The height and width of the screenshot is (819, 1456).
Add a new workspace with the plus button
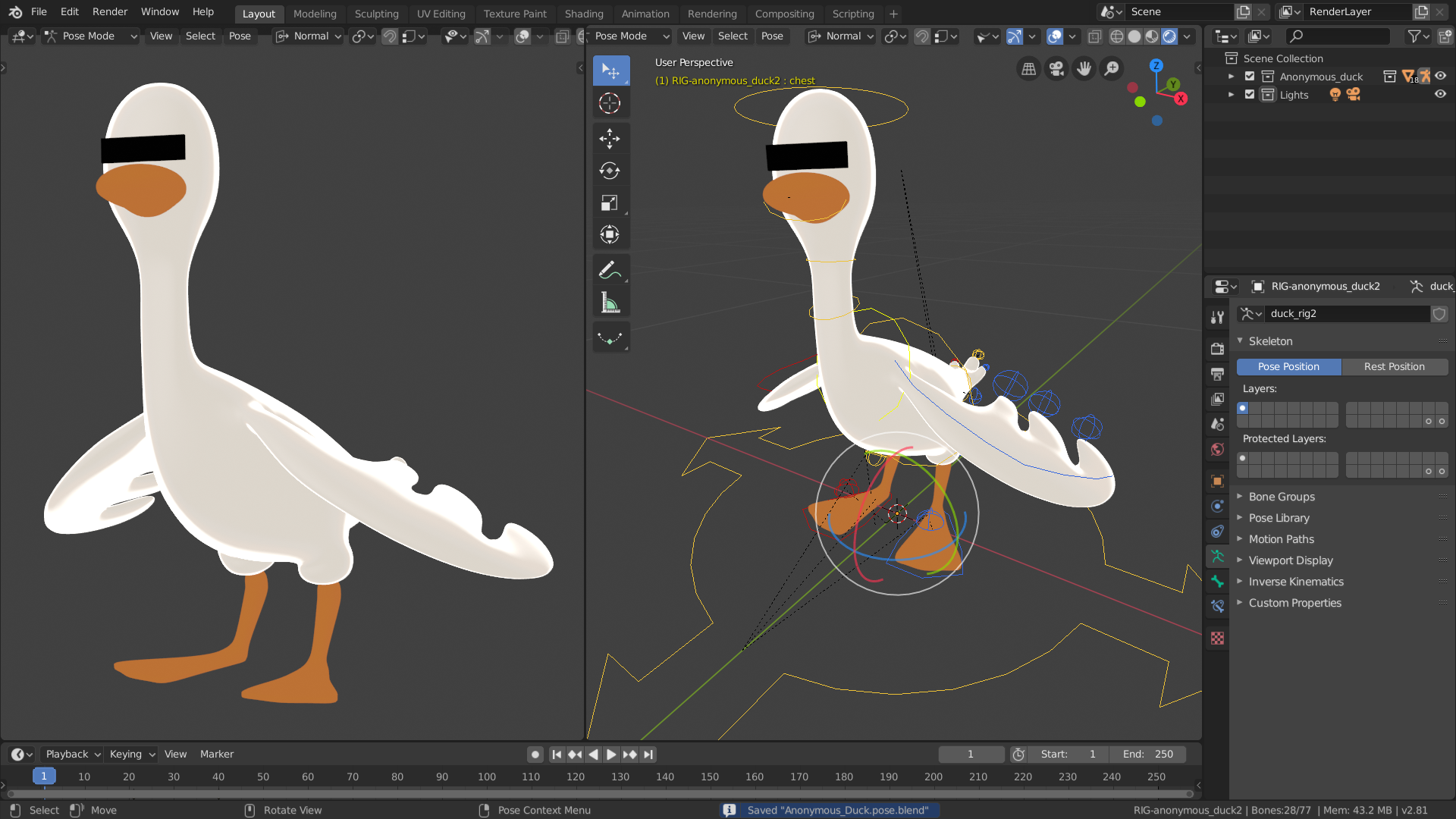tap(893, 13)
